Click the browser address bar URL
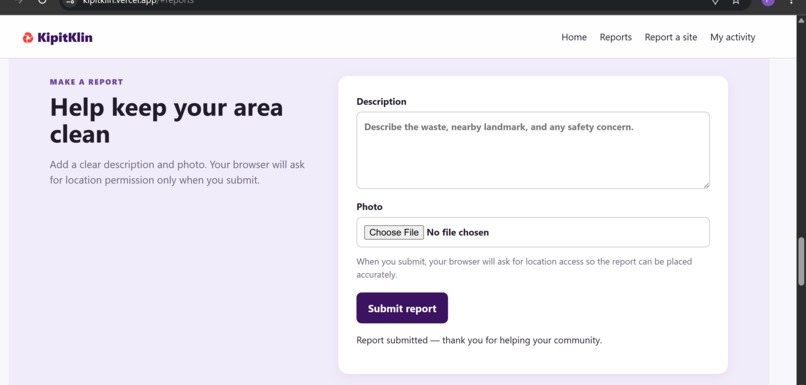This screenshot has height=385, width=806. (138, 2)
